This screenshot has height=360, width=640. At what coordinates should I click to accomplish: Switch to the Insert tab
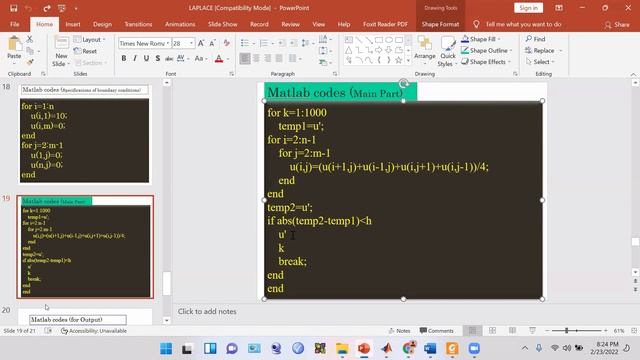[73, 24]
